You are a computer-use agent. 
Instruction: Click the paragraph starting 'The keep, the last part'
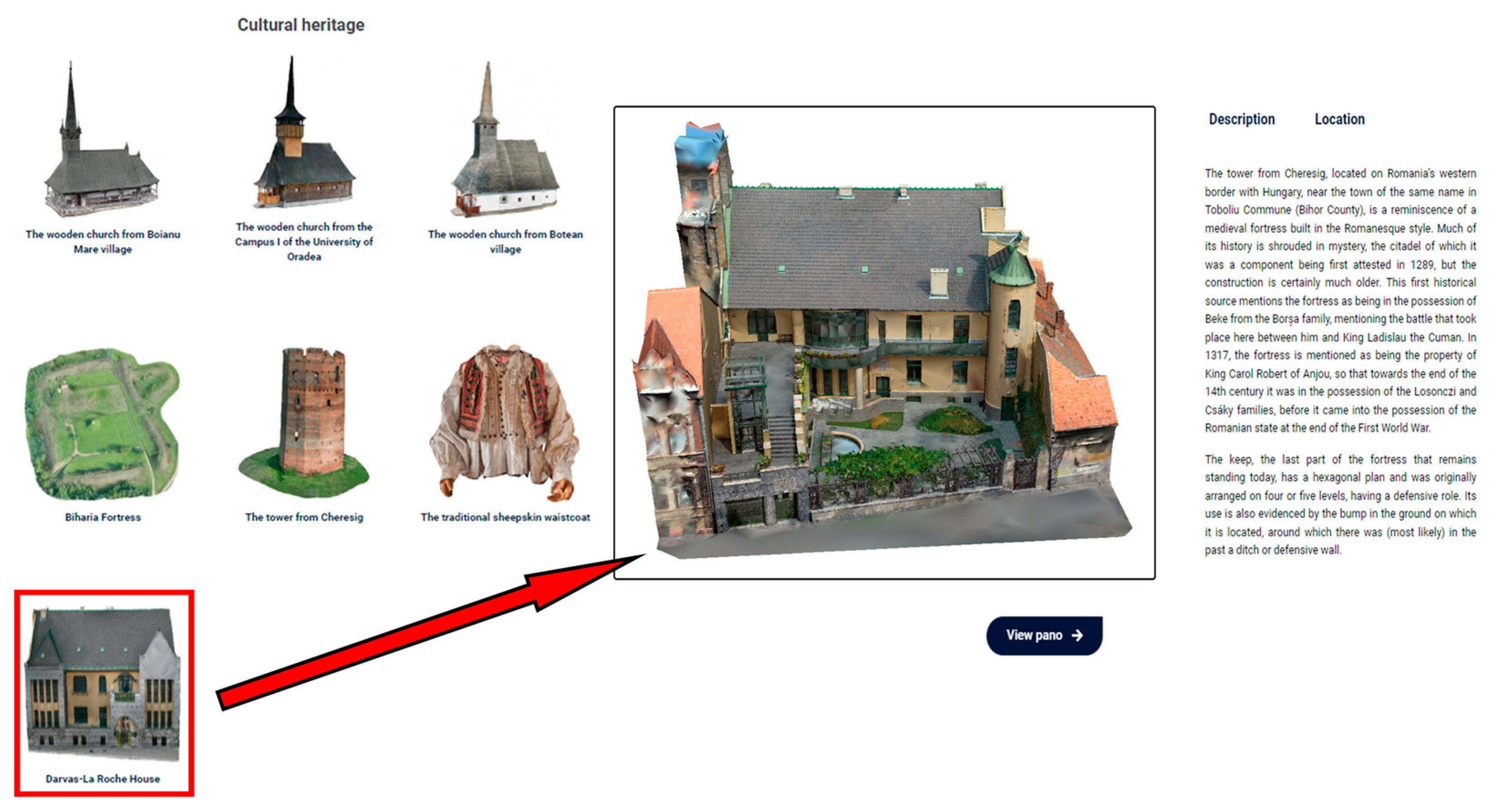point(1340,504)
